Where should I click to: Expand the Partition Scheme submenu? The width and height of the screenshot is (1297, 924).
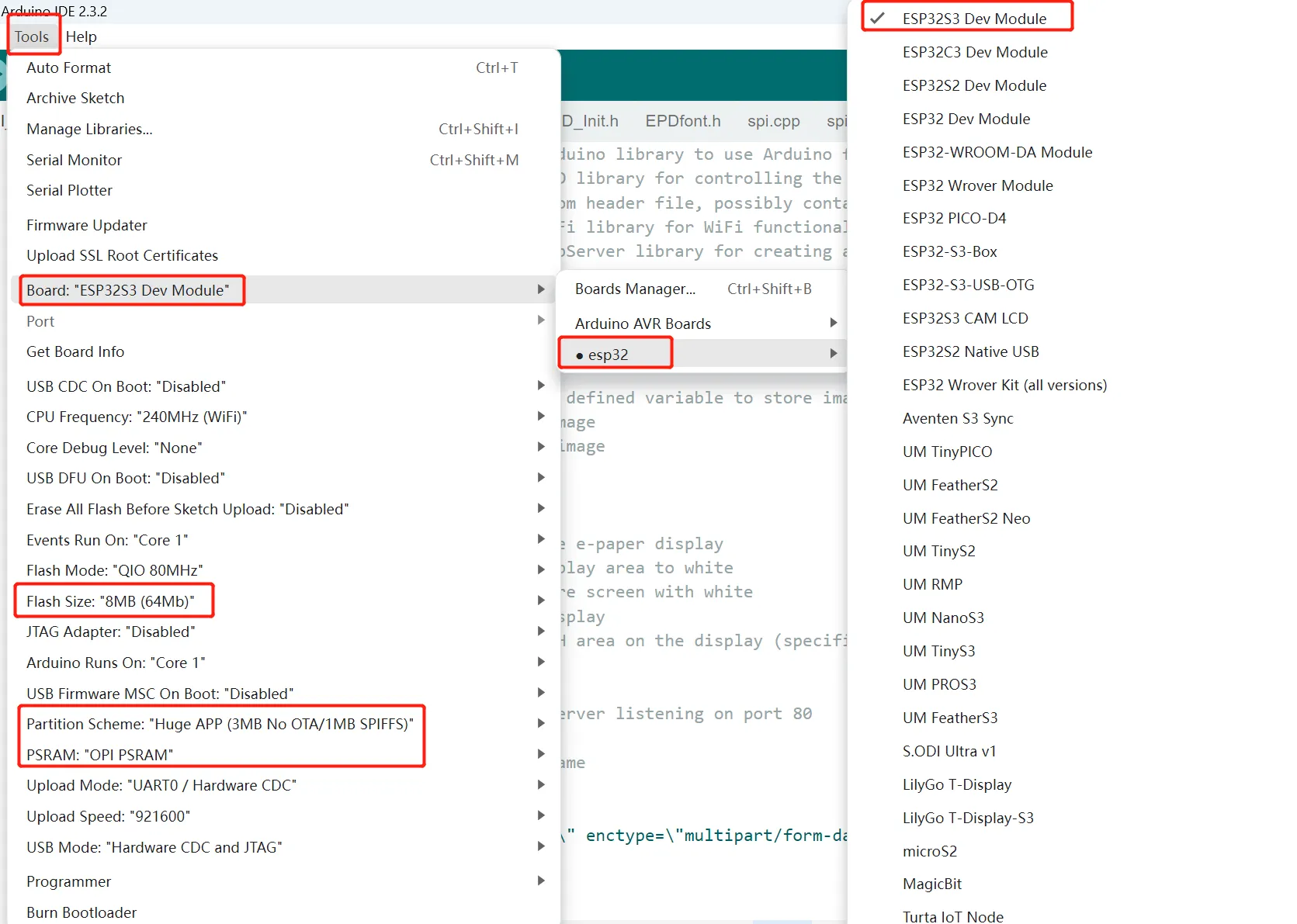(220, 724)
